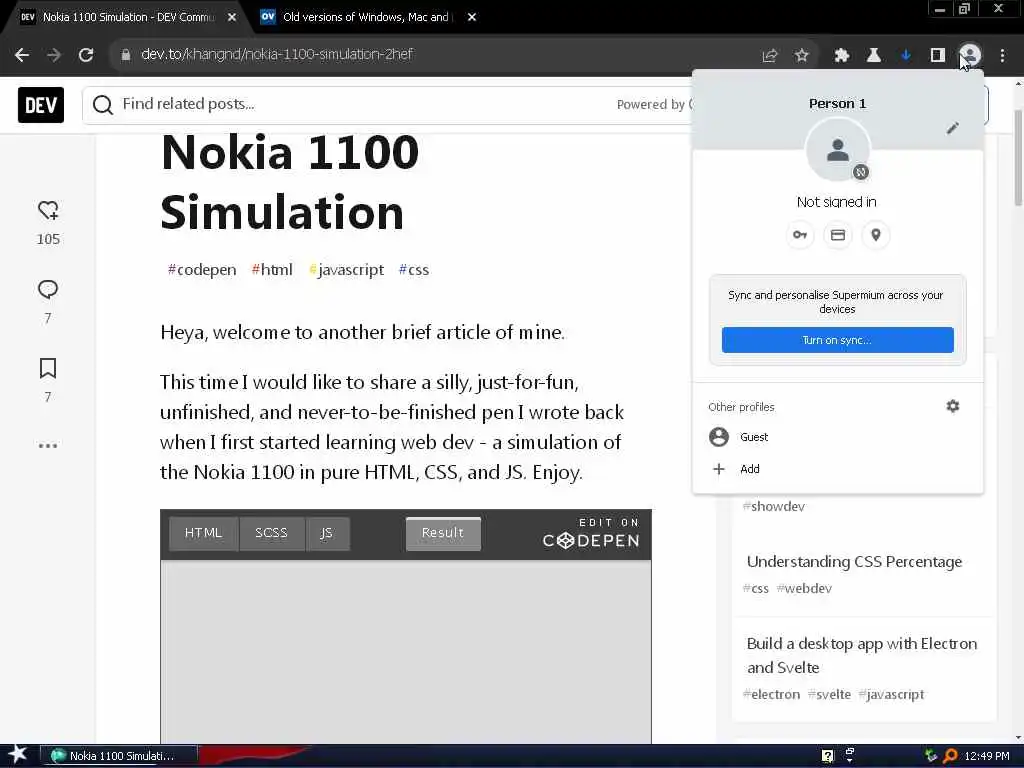Open the three-dot browser menu
Viewport: 1024px width, 768px height.
pyautogui.click(x=1002, y=56)
